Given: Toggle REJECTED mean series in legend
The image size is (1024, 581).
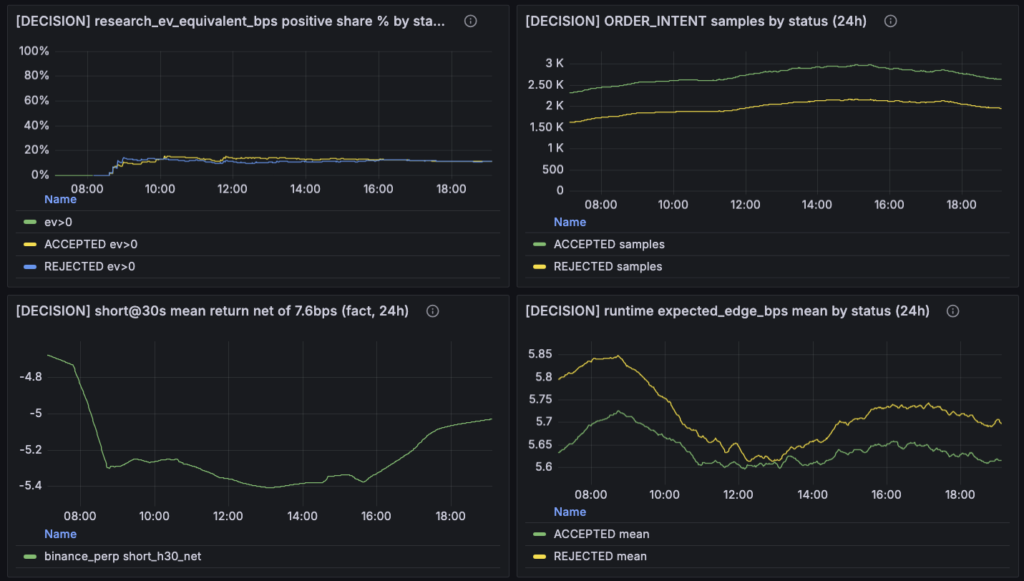Looking at the screenshot, I should click(x=600, y=556).
